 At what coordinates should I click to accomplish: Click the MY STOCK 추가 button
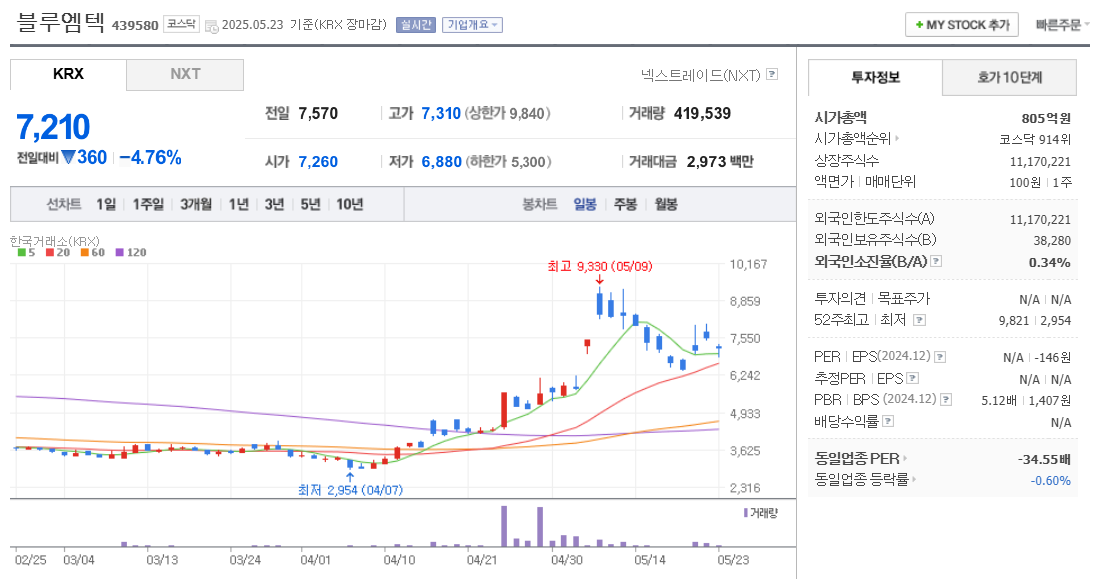click(960, 24)
